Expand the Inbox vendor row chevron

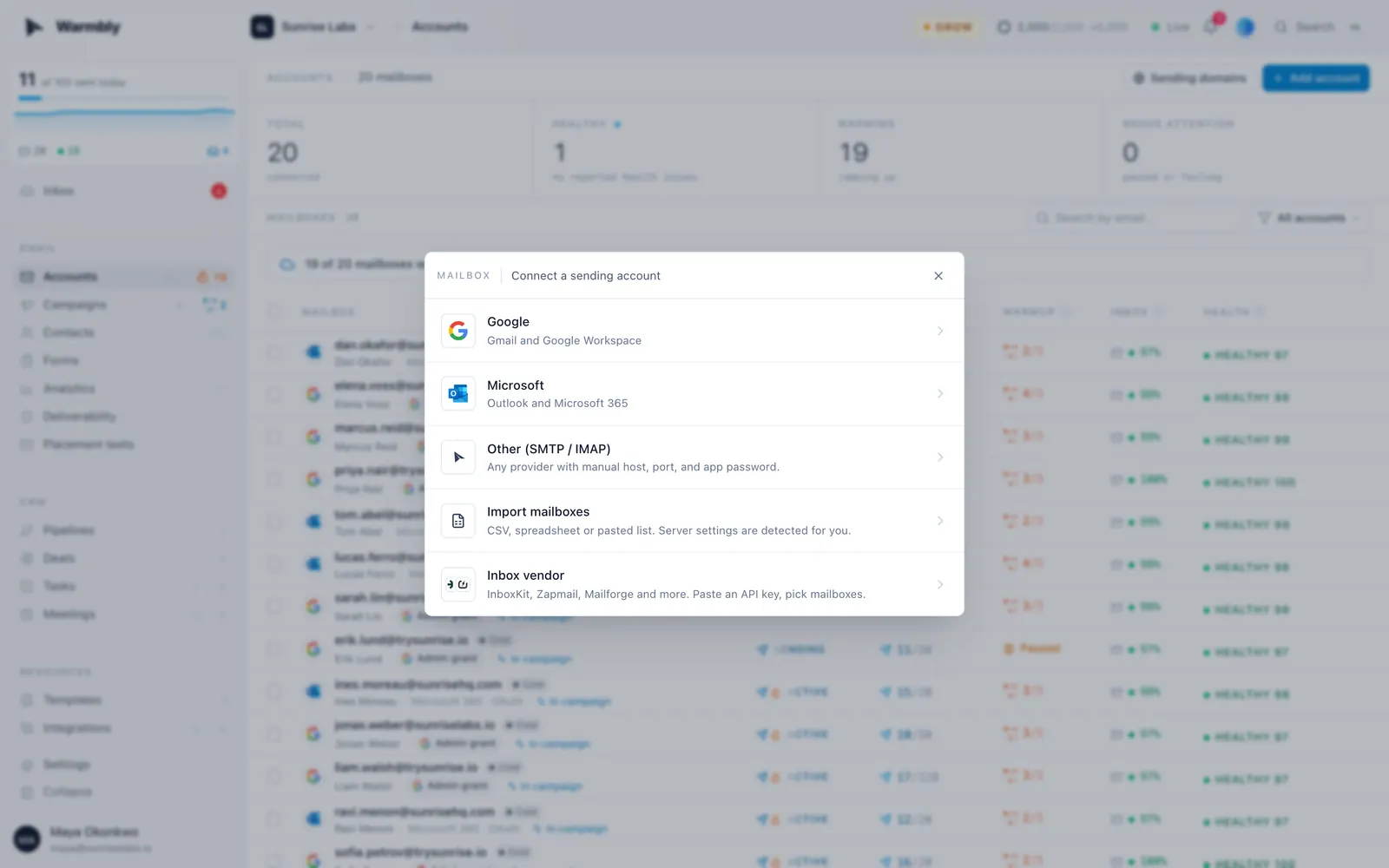[940, 584]
